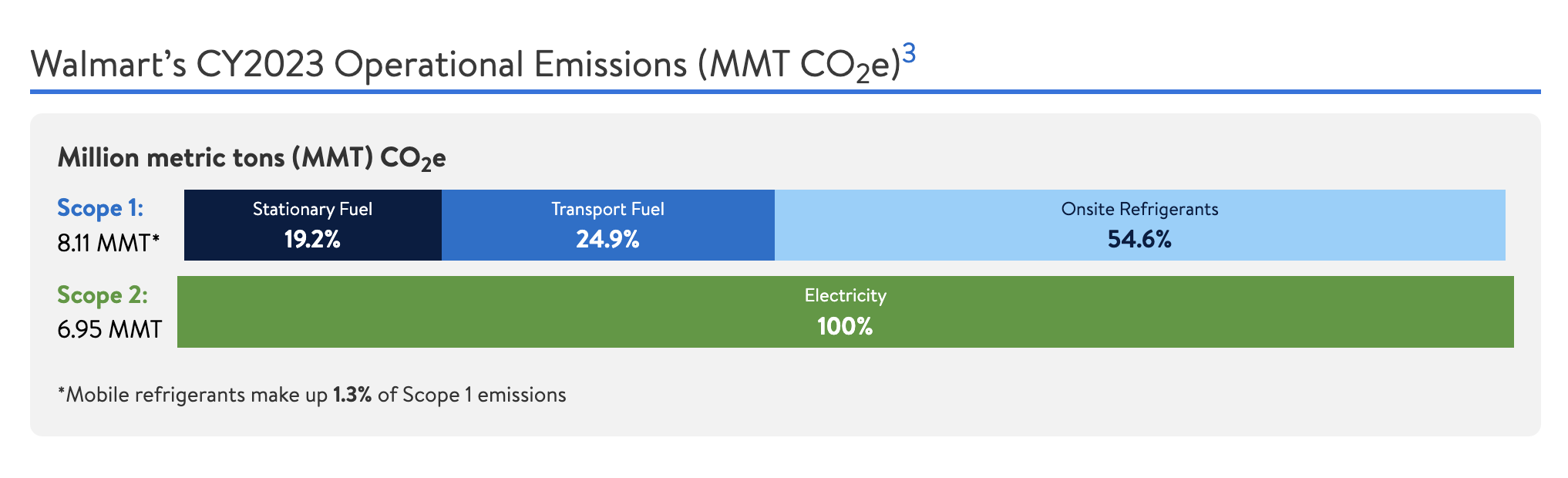
Task: Click the Electricity label text
Action: point(845,296)
